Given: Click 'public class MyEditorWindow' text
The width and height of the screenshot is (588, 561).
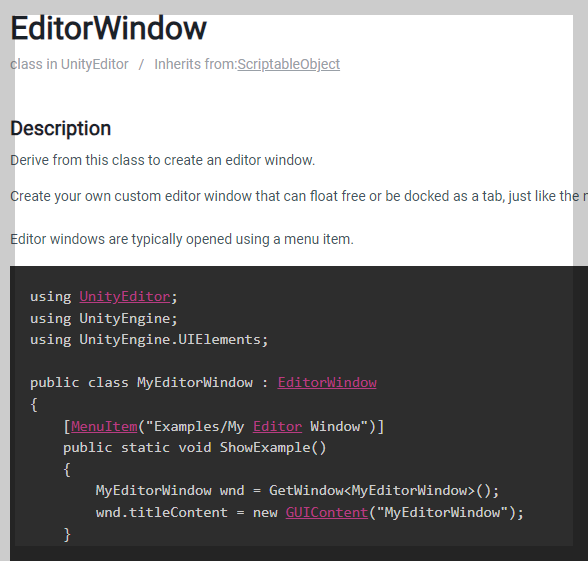Looking at the screenshot, I should [x=141, y=382].
